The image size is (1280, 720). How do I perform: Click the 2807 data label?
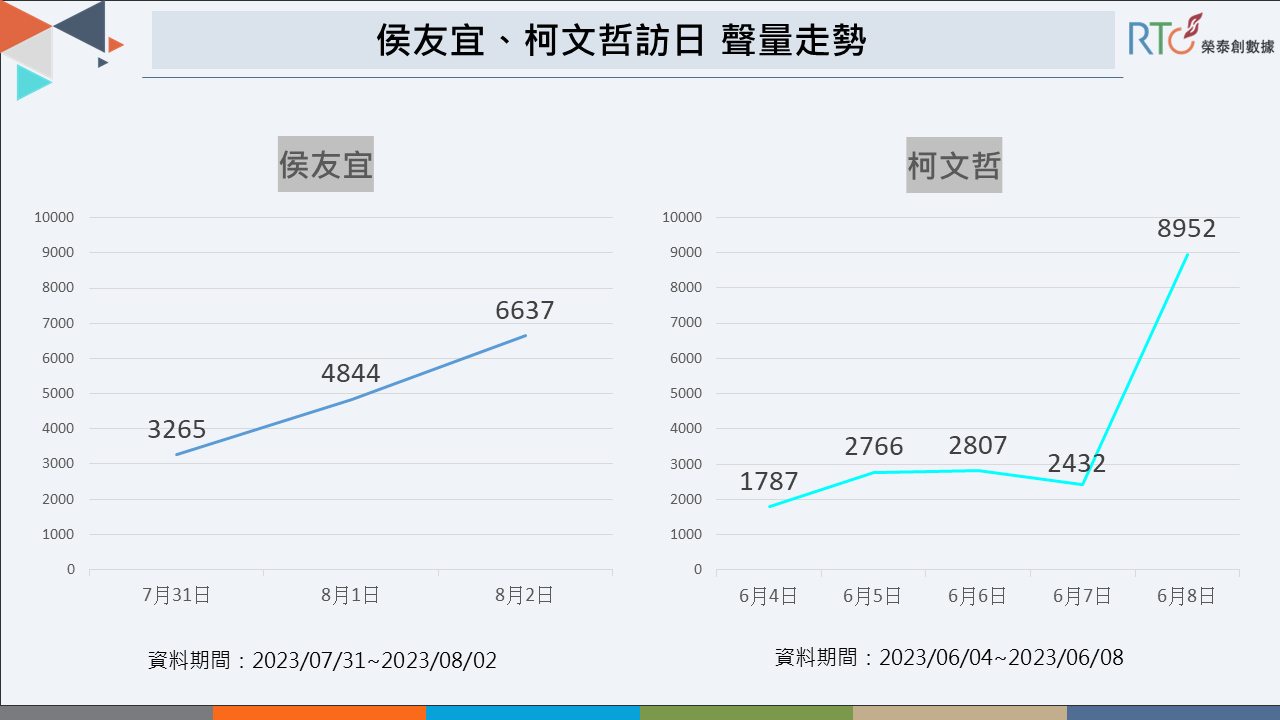pyautogui.click(x=978, y=446)
